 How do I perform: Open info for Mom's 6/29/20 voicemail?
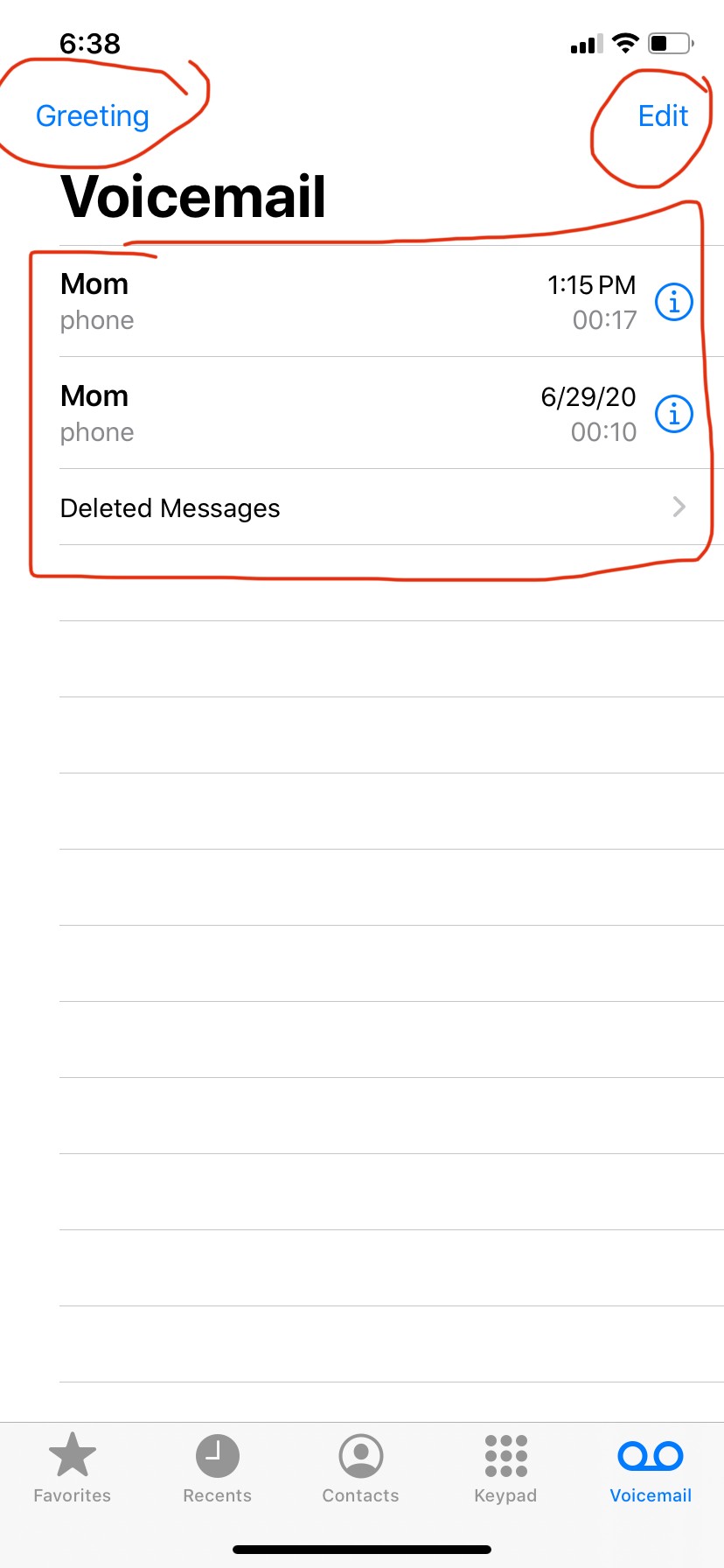(674, 413)
